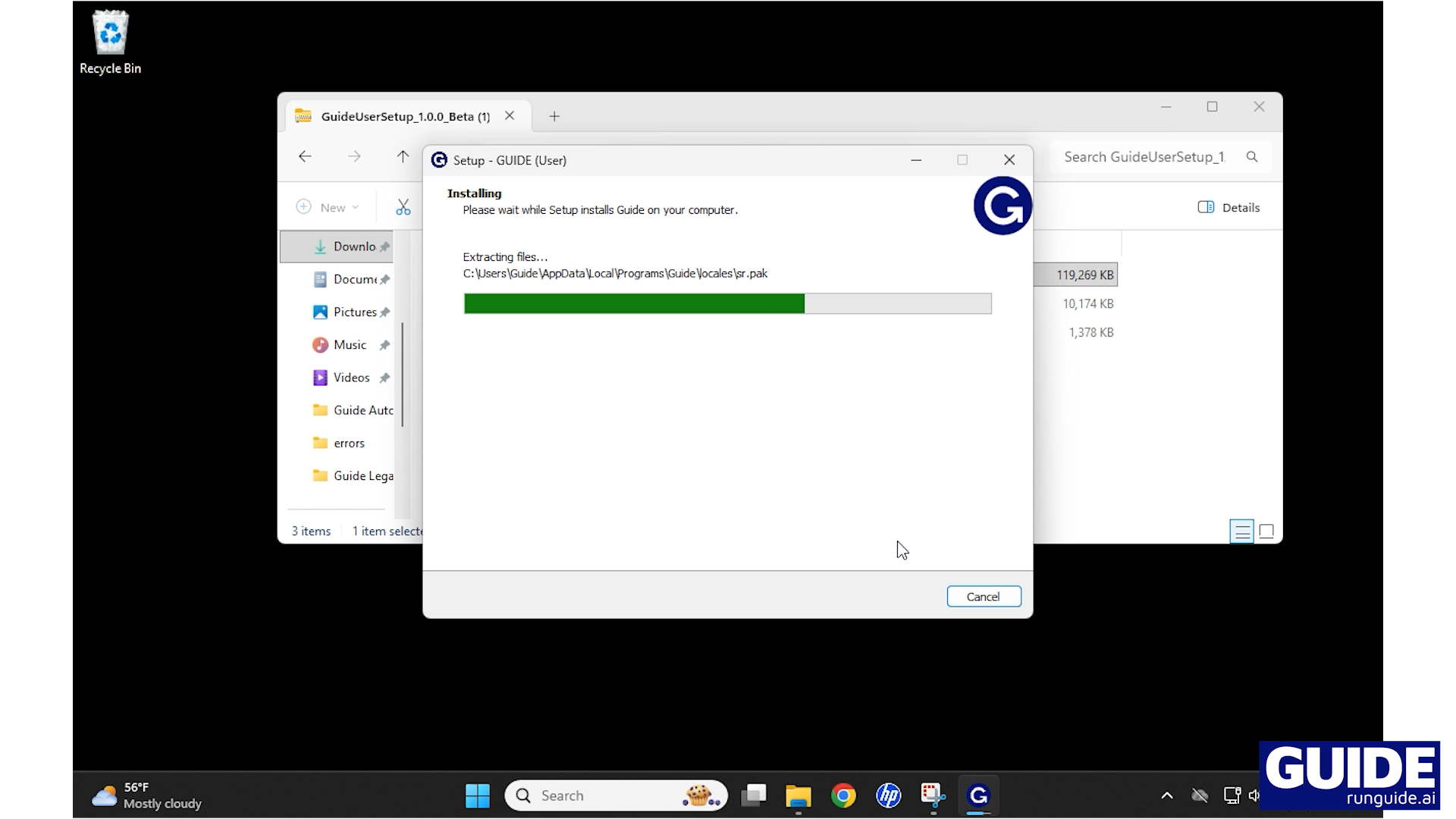This screenshot has height=819, width=1456.
Task: Close the GuideUserSetup_1.0.0_Beta (1) tab
Action: (x=510, y=116)
